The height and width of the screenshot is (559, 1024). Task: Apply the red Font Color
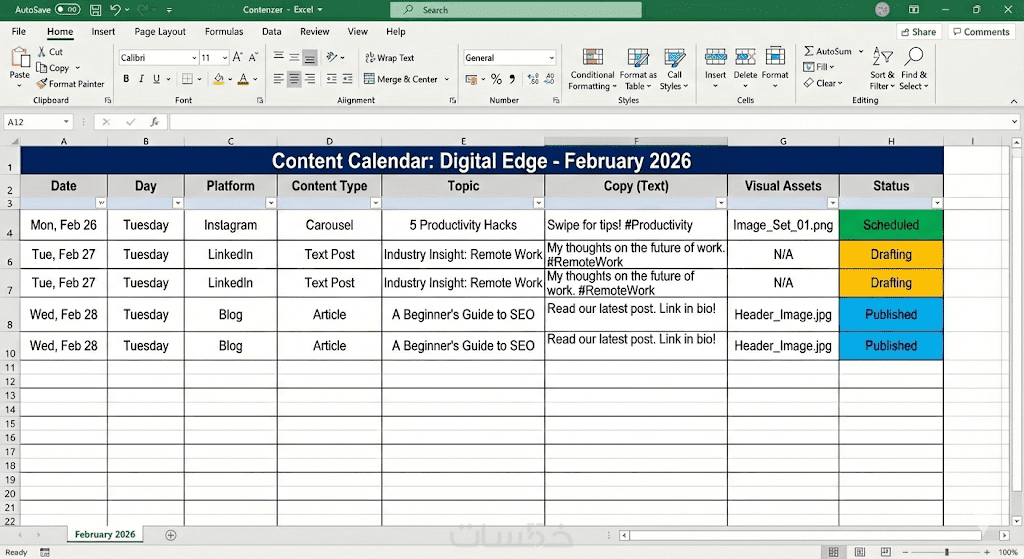(x=243, y=79)
